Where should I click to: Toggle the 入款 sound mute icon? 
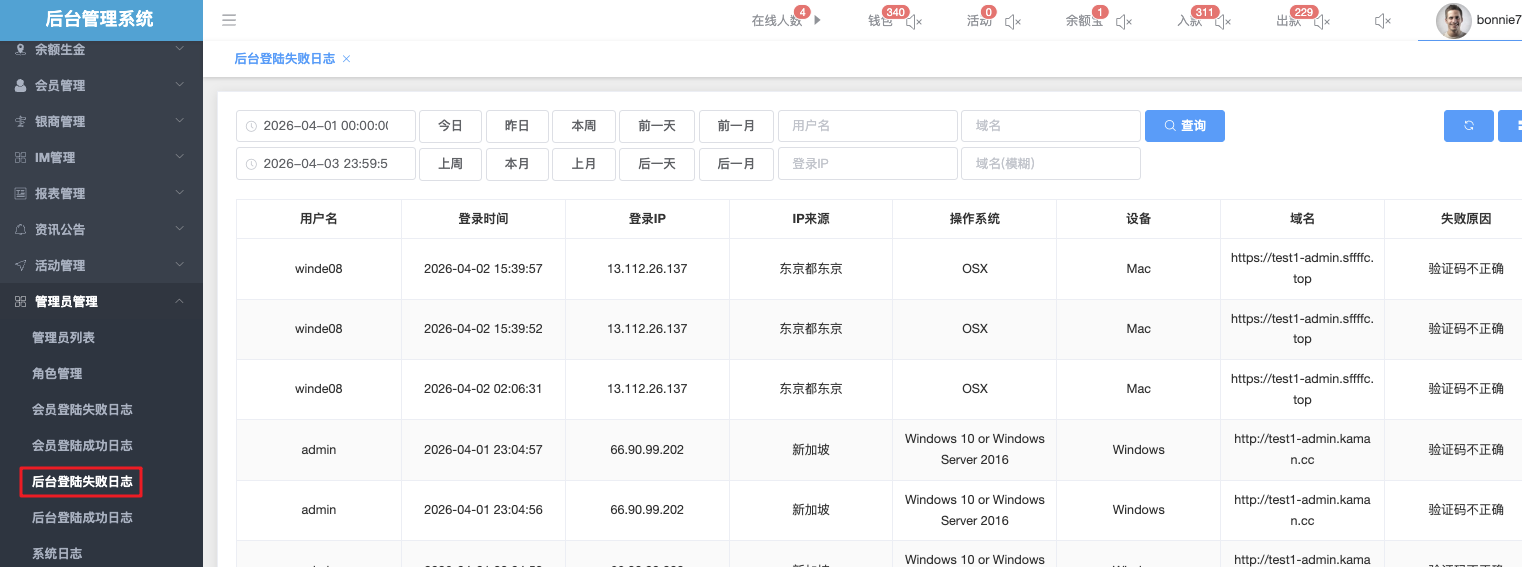pos(1222,21)
